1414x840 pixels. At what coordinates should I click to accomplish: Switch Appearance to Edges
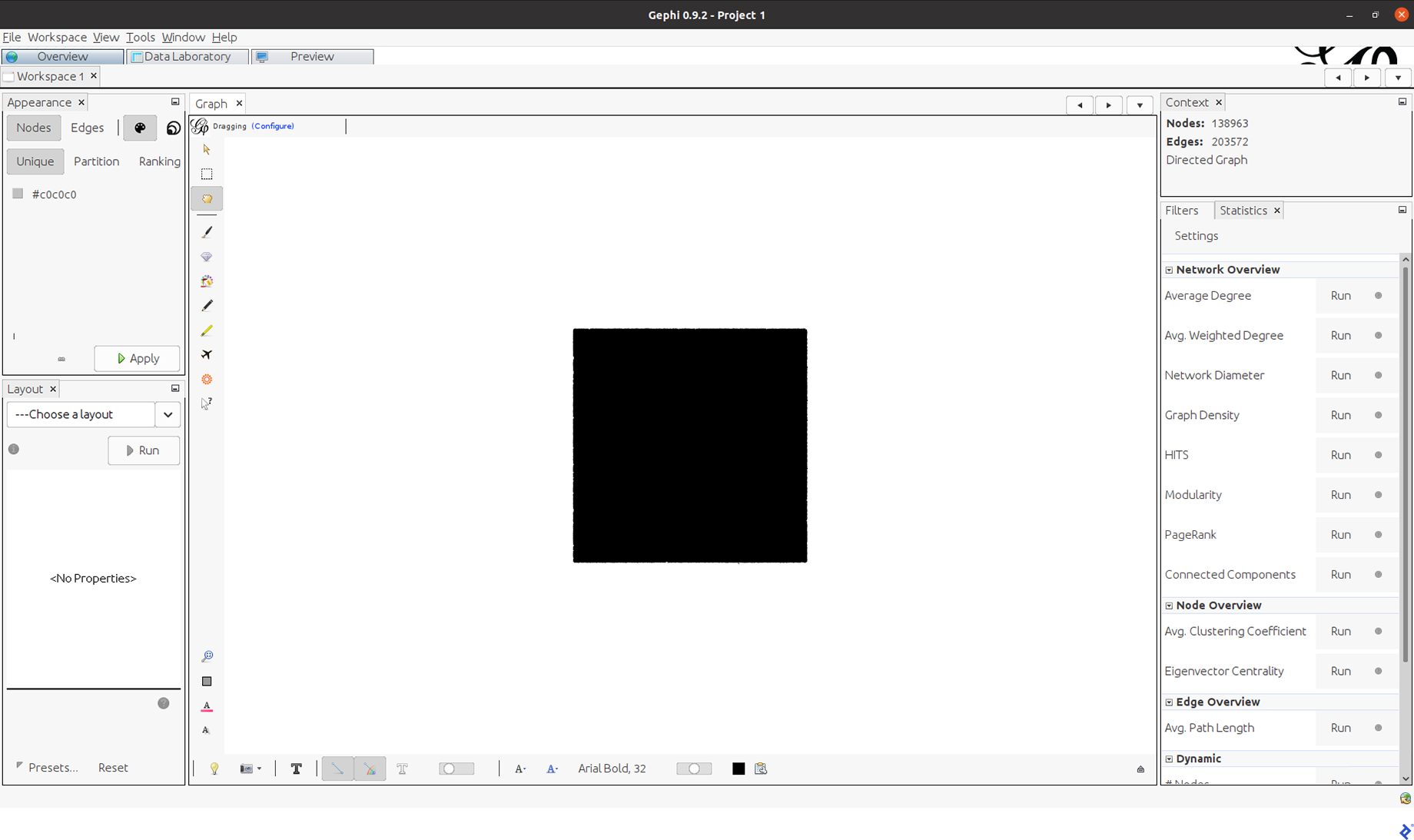click(88, 128)
